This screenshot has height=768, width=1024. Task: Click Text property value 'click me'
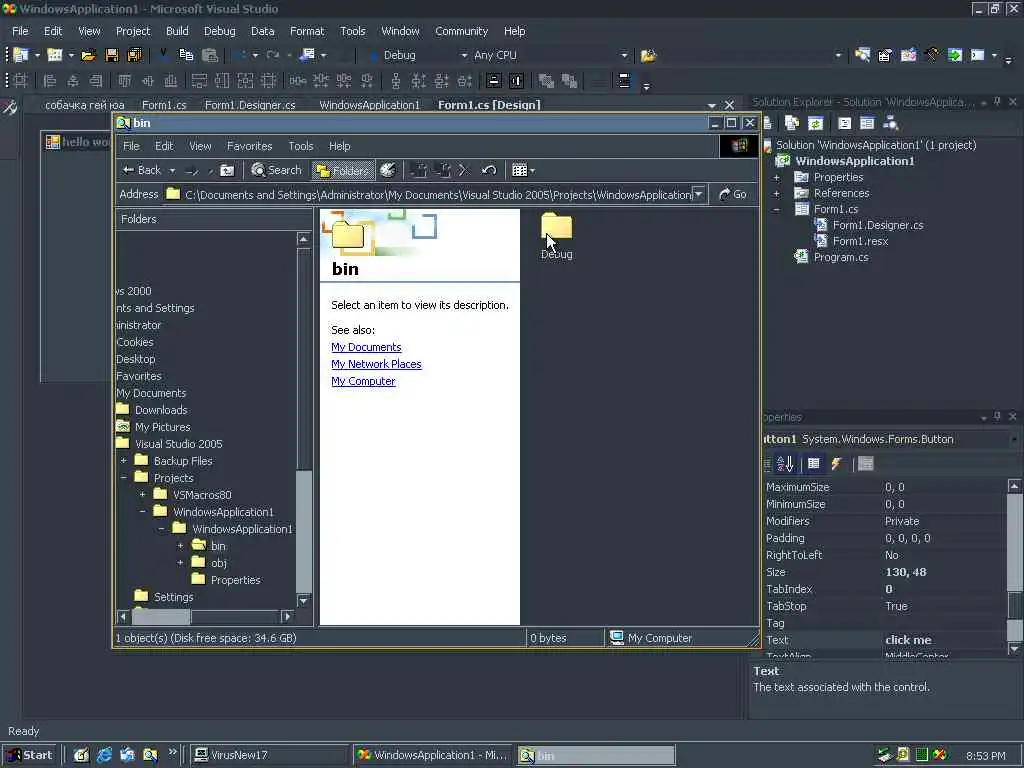(x=908, y=640)
